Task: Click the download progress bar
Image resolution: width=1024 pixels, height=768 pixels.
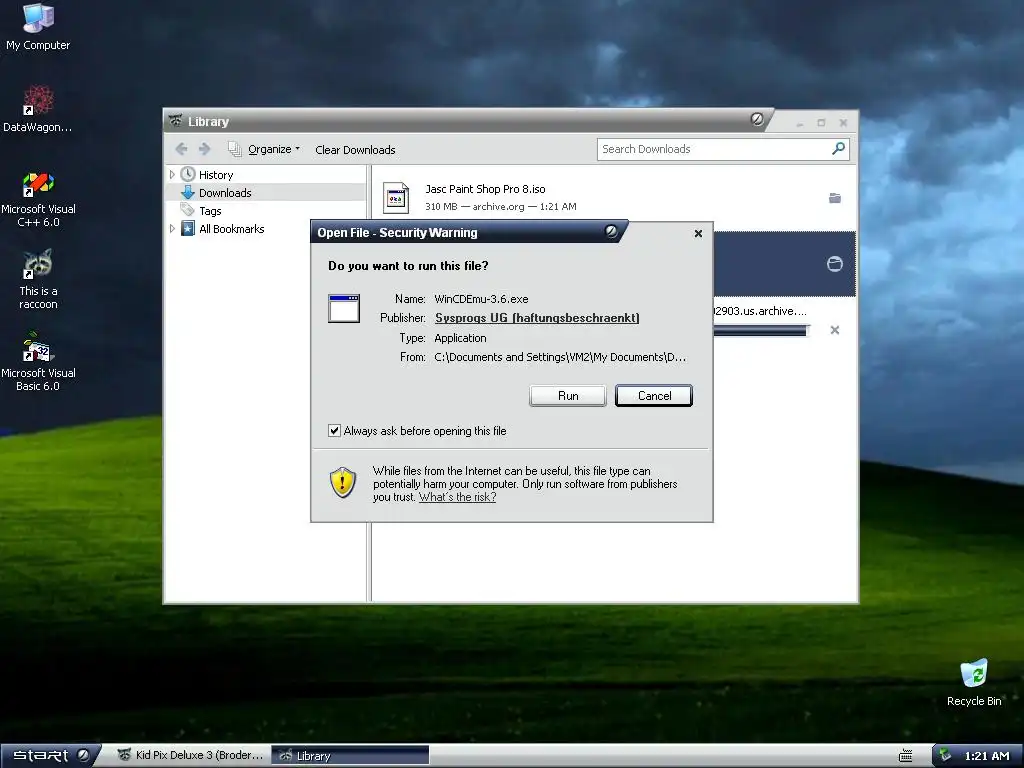Action: point(760,330)
